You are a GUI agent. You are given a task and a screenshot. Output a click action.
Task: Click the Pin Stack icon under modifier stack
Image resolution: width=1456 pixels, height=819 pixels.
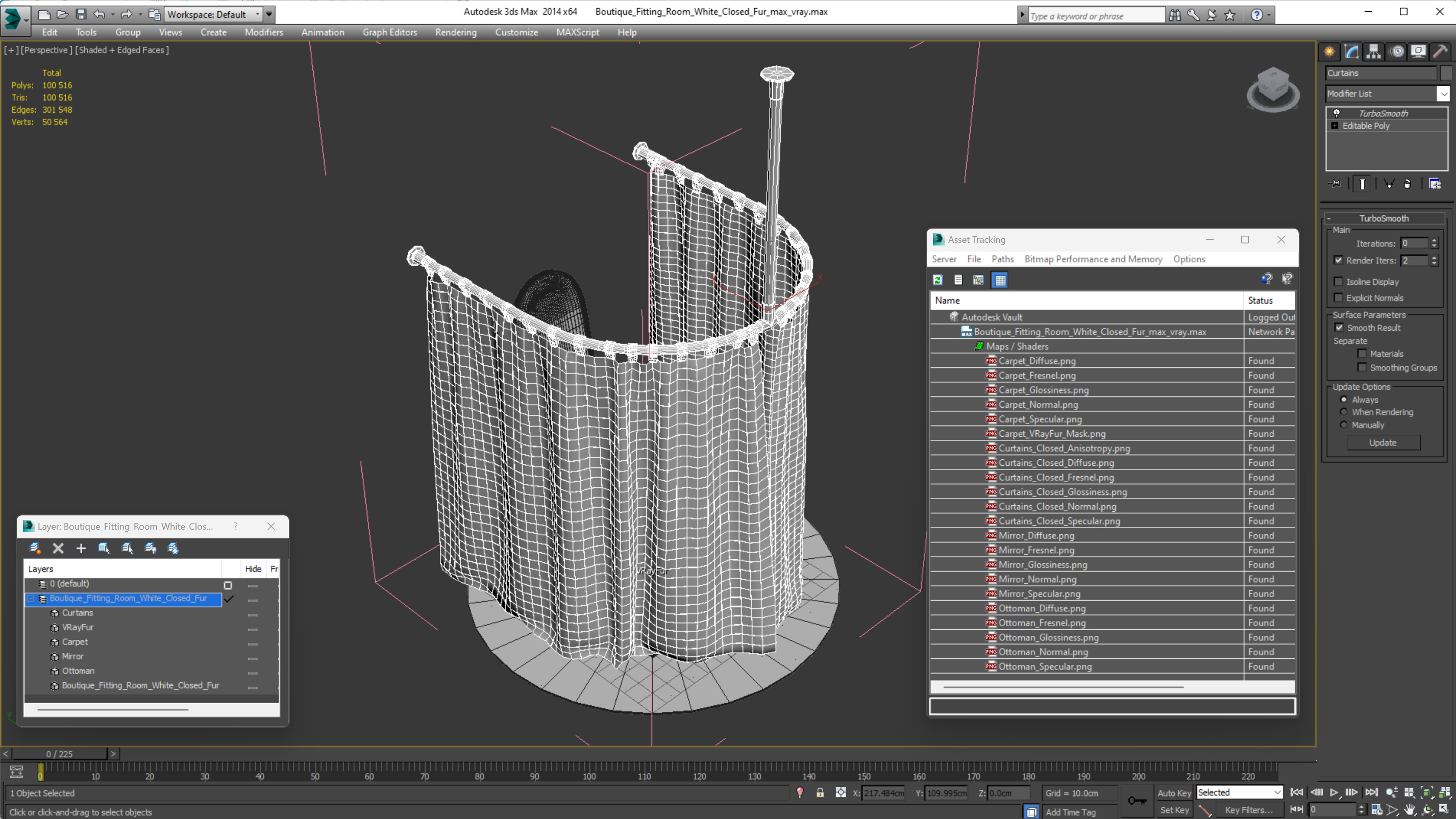click(1335, 184)
